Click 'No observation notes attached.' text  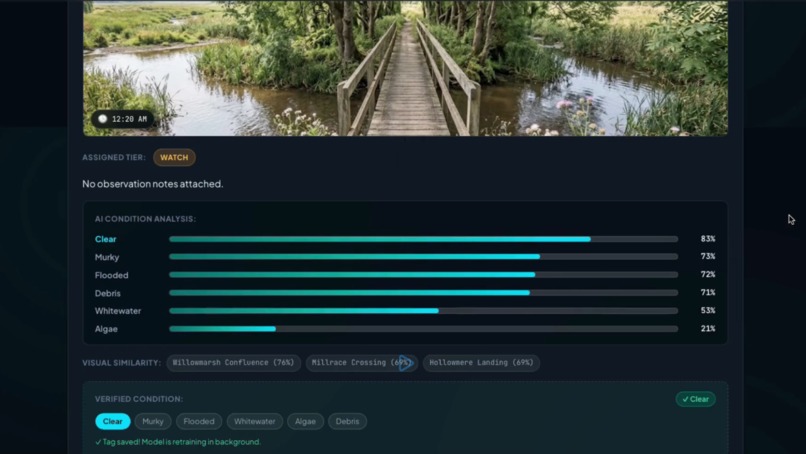pos(153,184)
